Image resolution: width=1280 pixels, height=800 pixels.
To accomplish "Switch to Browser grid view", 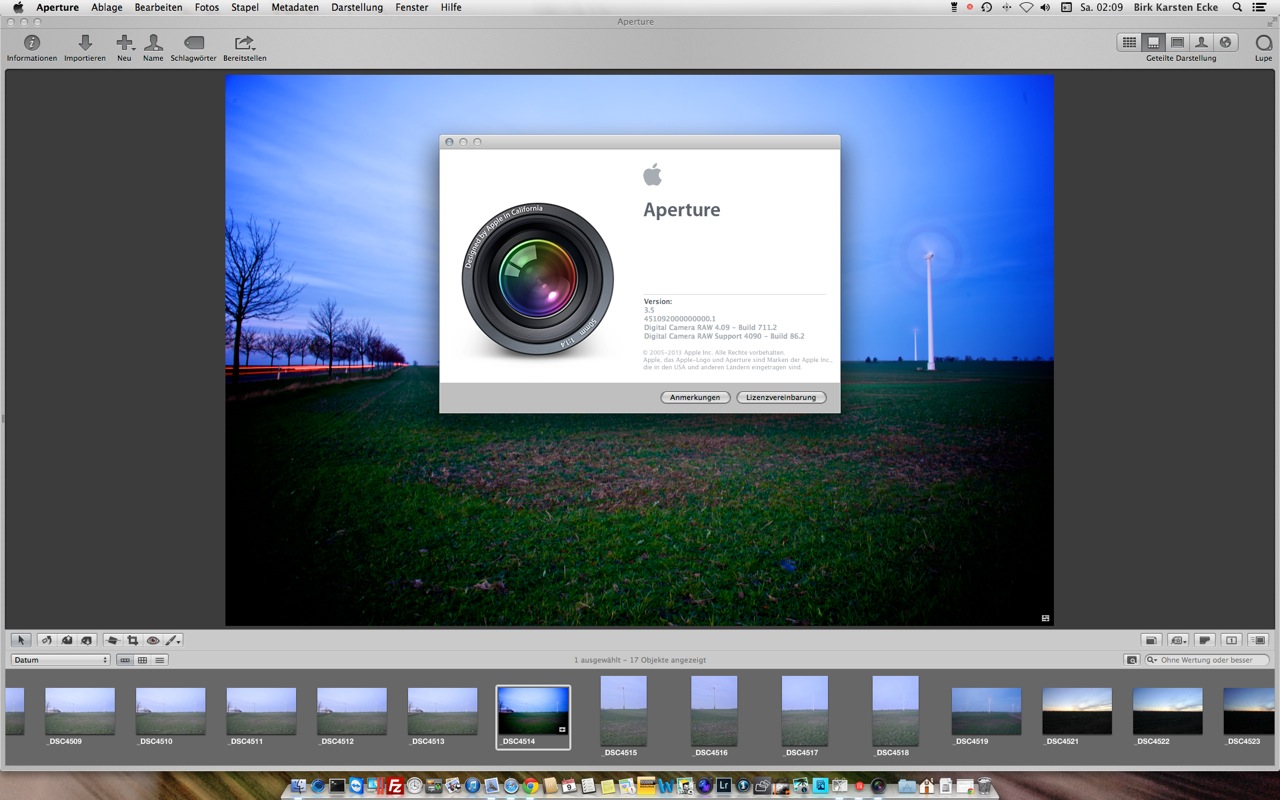I will coord(1129,42).
